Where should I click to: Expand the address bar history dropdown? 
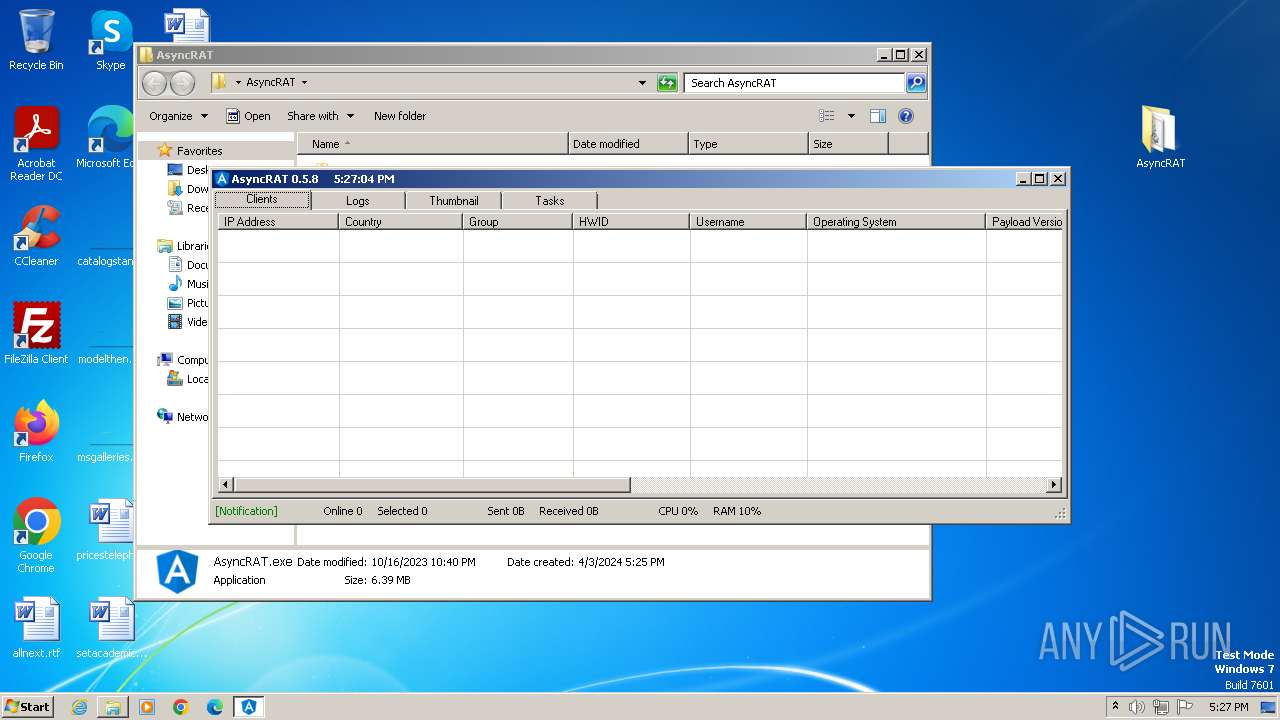point(642,83)
